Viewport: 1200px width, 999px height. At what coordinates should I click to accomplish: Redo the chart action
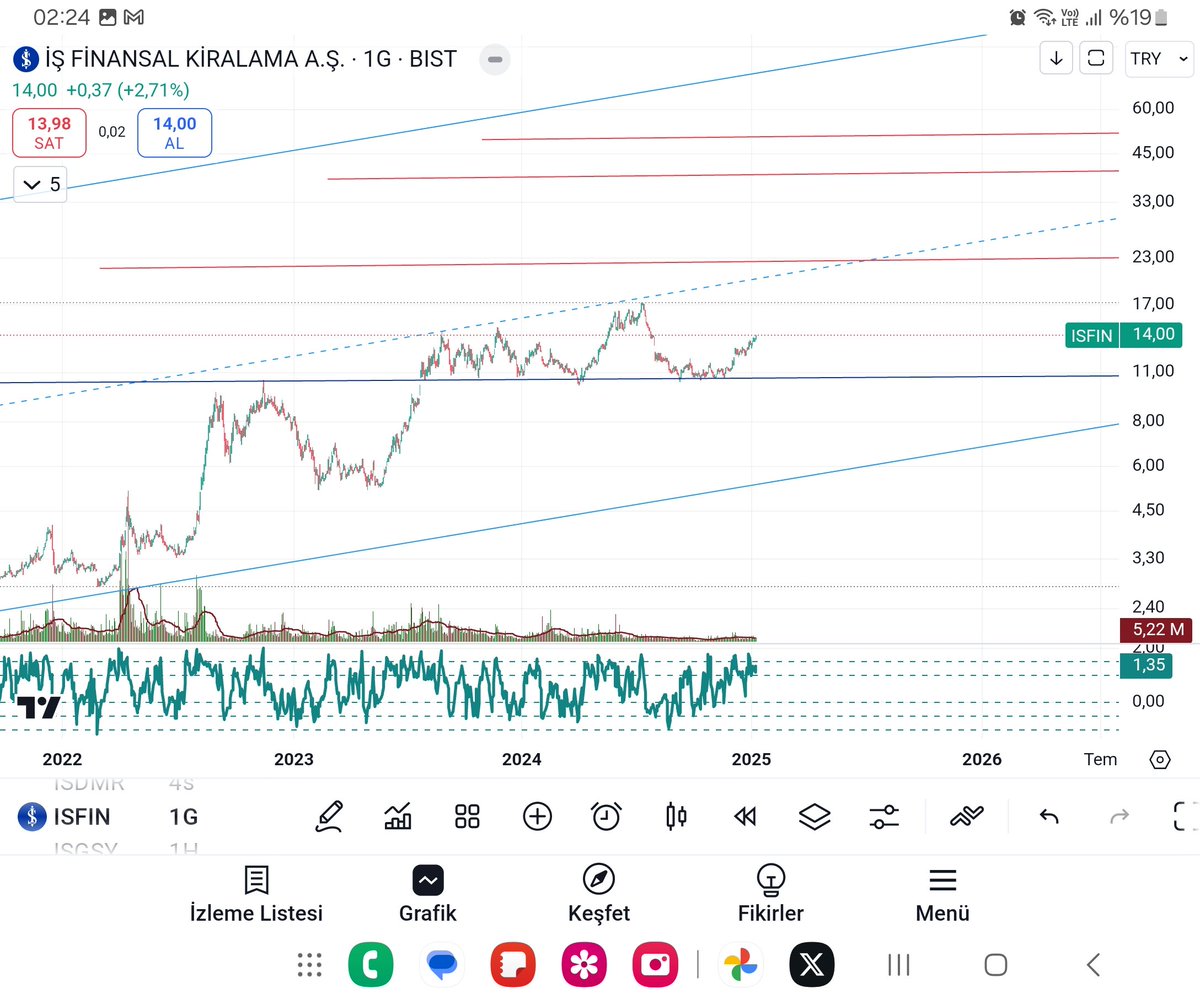(1119, 817)
